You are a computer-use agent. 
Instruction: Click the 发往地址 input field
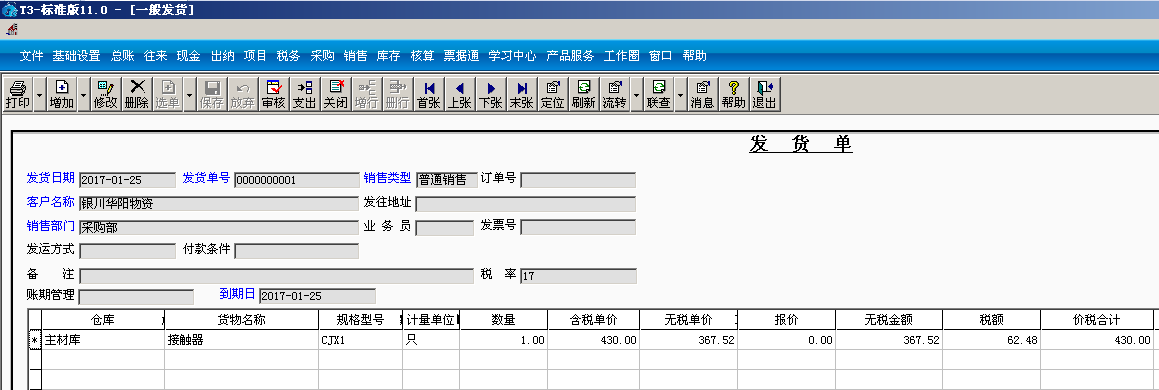pos(526,204)
